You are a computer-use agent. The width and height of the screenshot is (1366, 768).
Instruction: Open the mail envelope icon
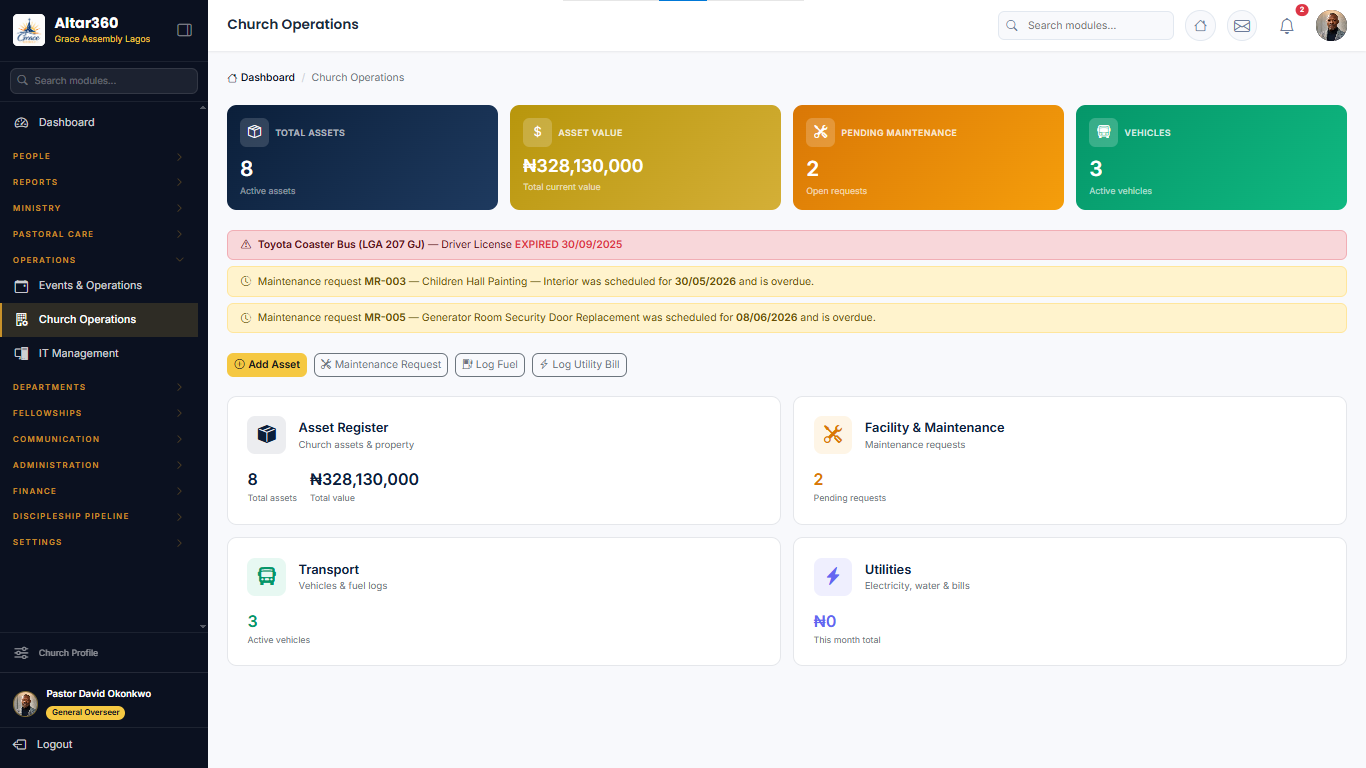click(x=1242, y=26)
